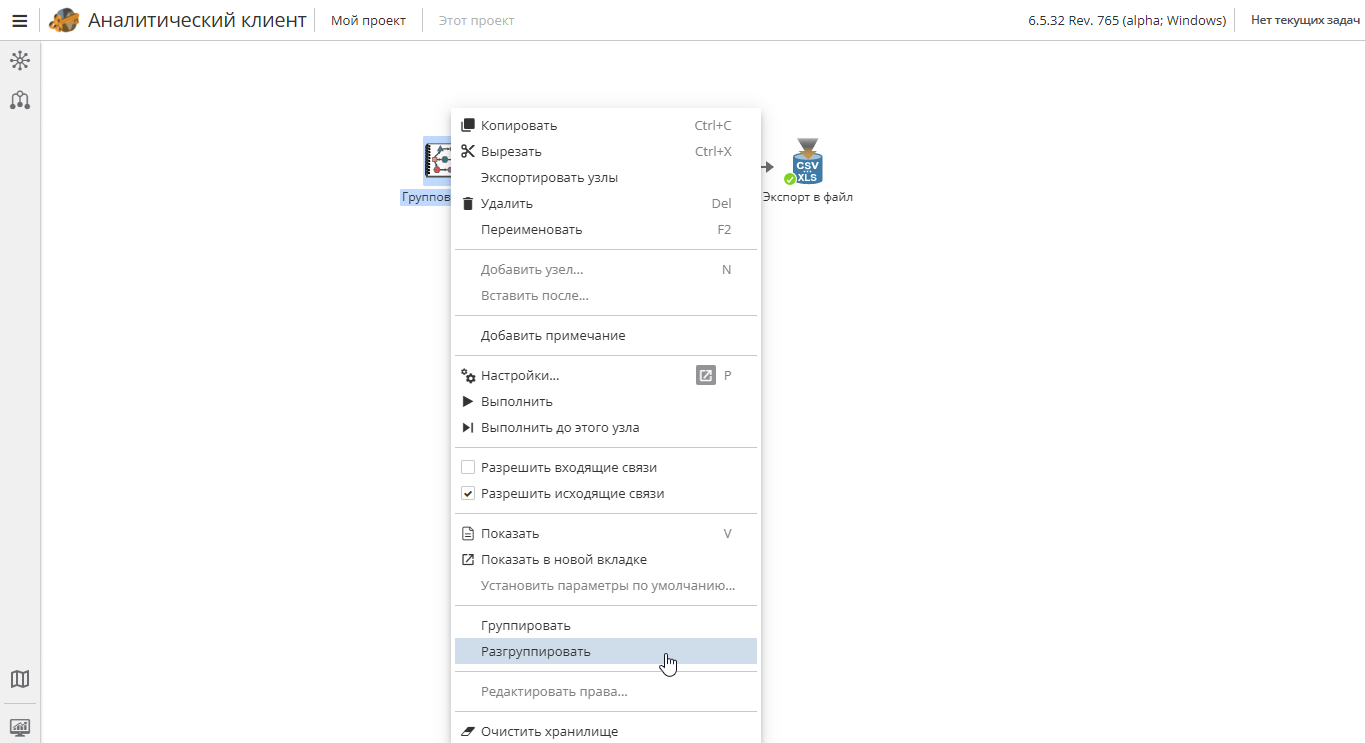Choose Вырезать from the context menu

tap(606, 151)
